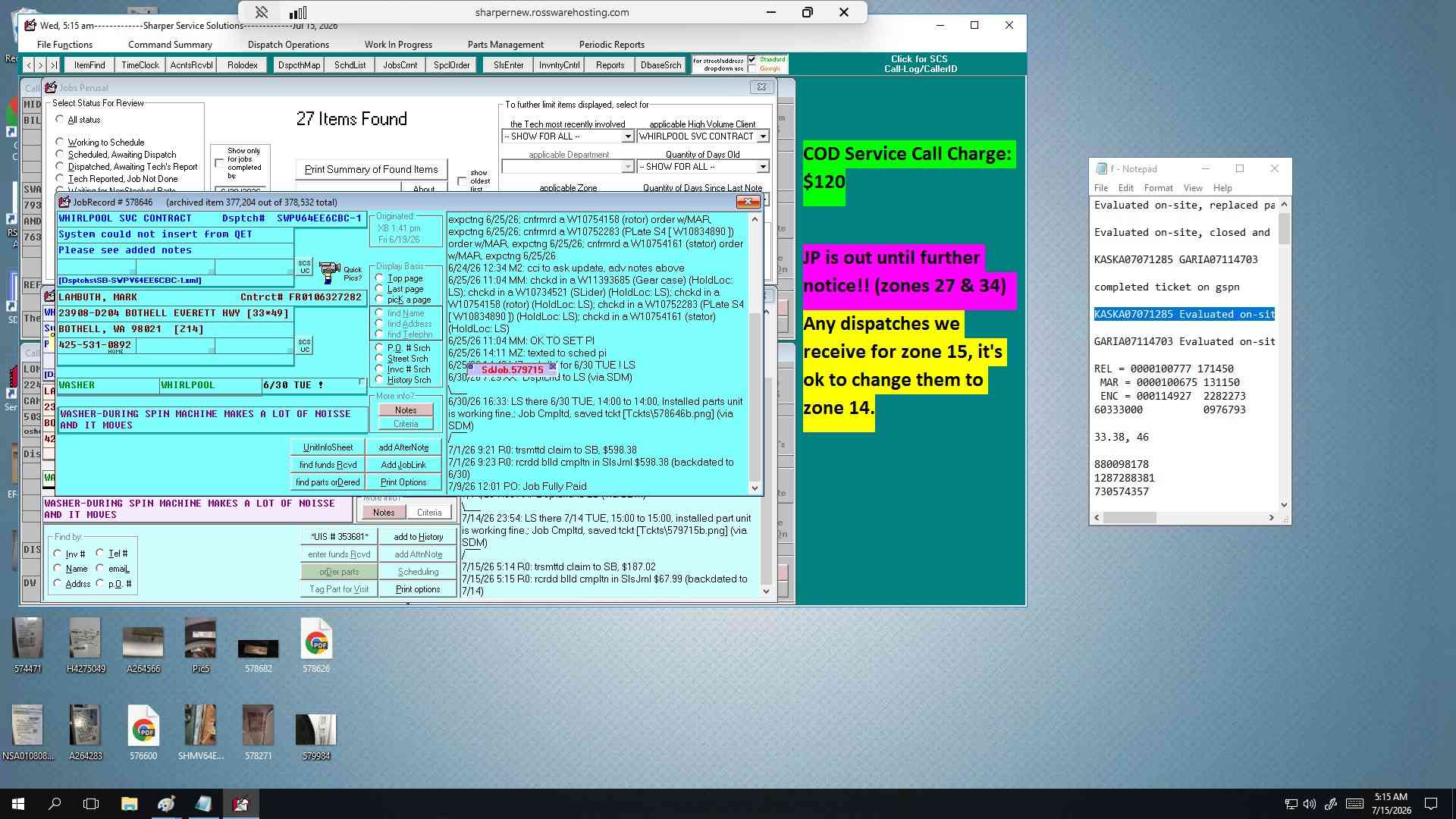Open Task View on the taskbar
1456x819 pixels.
(91, 804)
